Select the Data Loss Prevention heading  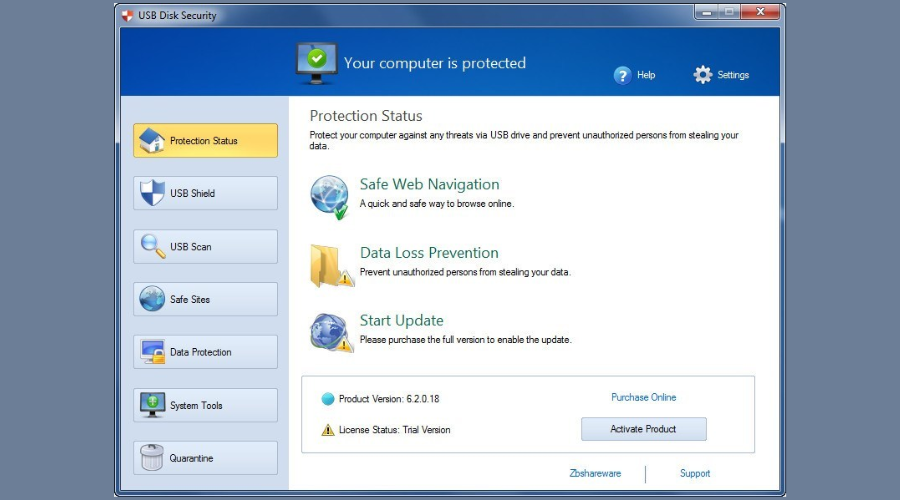(x=429, y=253)
